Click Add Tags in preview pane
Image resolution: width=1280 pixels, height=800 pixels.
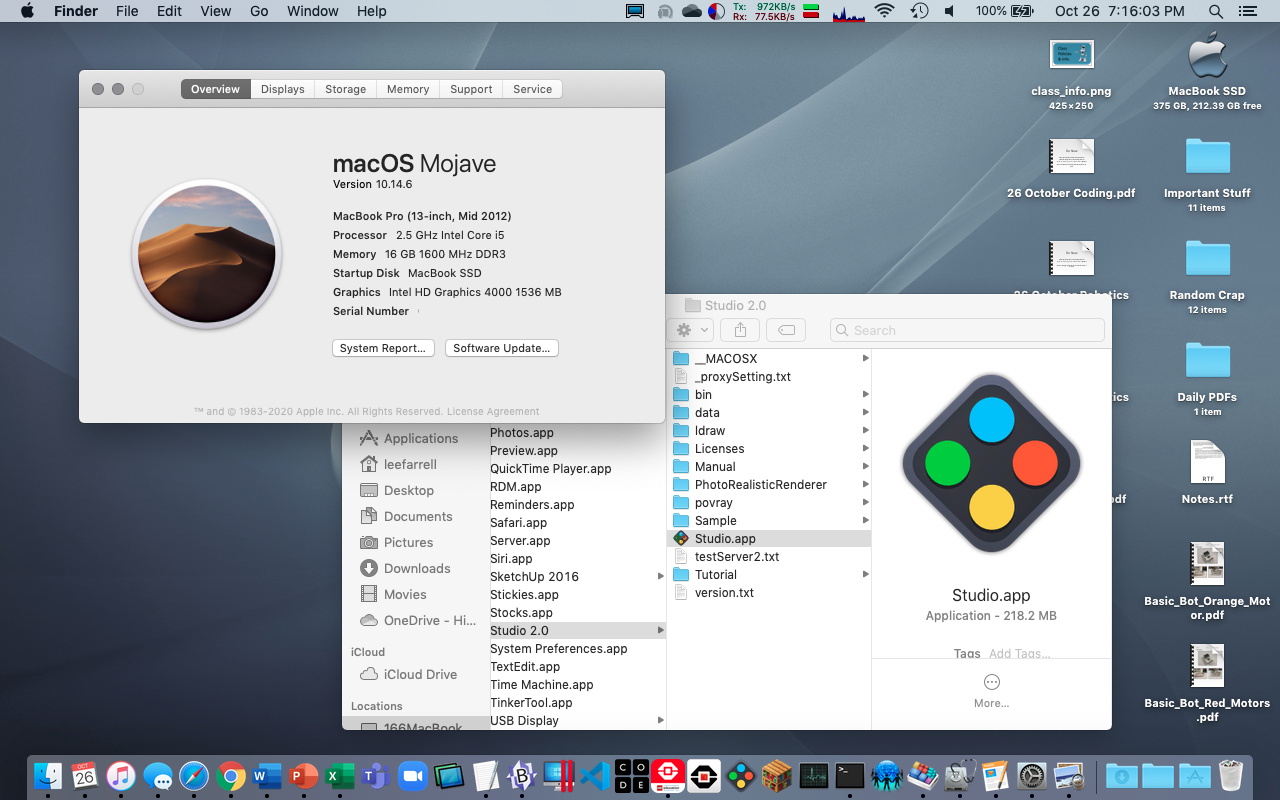tap(1019, 654)
